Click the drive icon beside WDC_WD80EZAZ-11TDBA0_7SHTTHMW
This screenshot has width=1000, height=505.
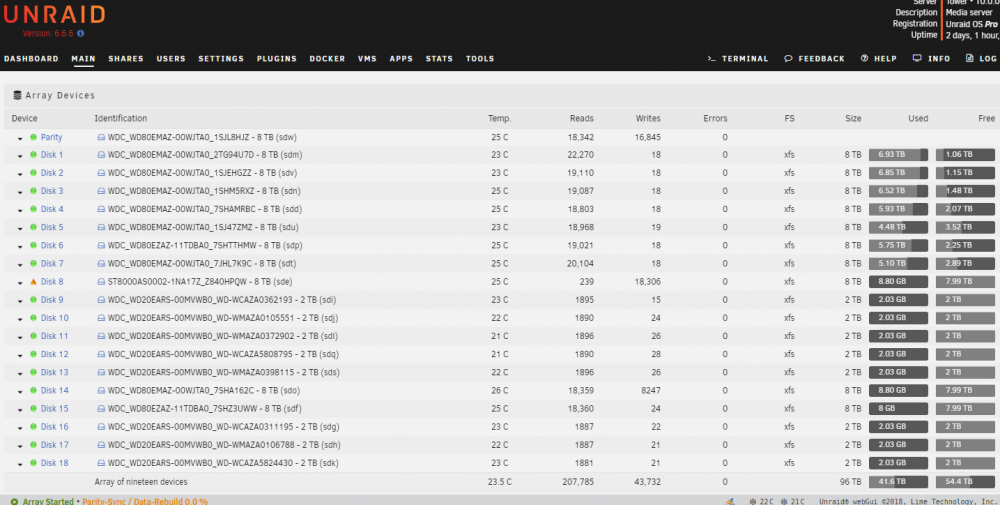[101, 245]
